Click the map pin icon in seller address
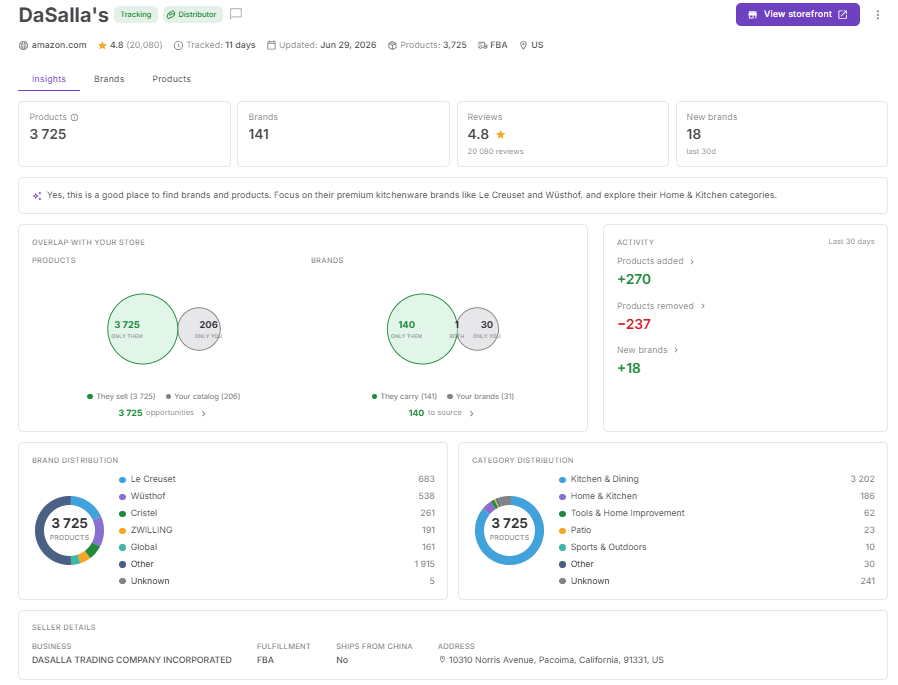This screenshot has width=898, height=685. coord(442,660)
